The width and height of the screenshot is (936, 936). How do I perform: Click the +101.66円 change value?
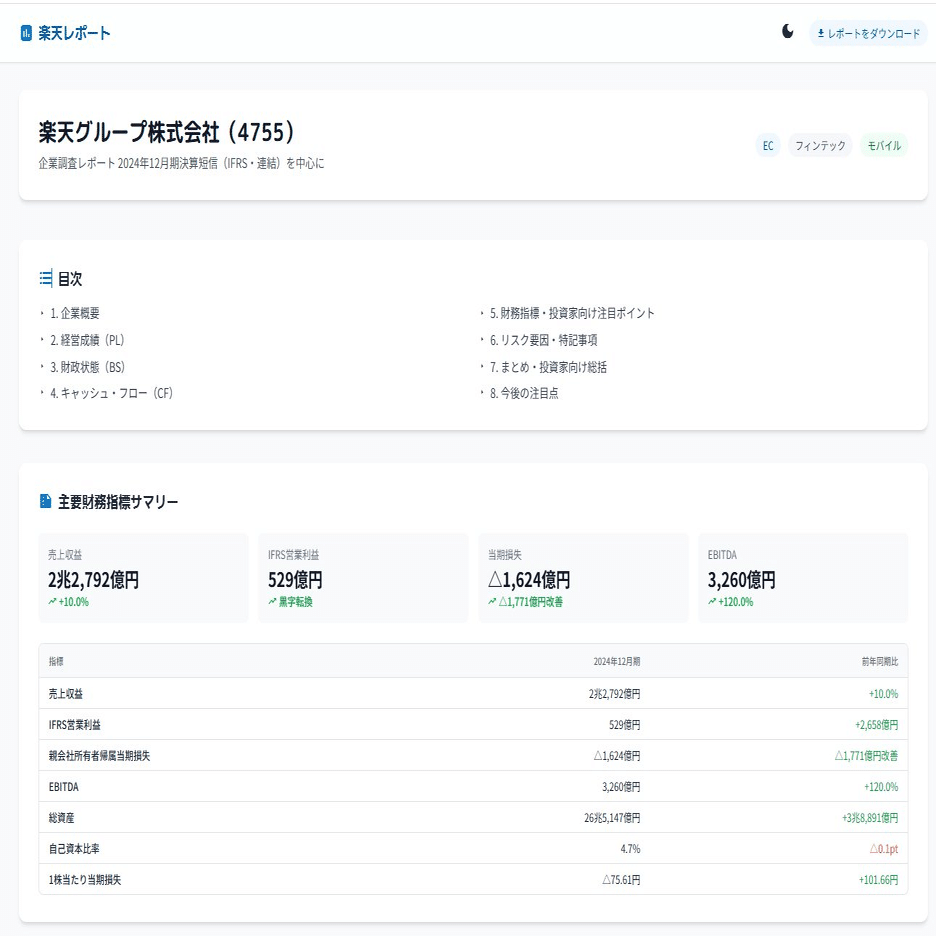[878, 880]
